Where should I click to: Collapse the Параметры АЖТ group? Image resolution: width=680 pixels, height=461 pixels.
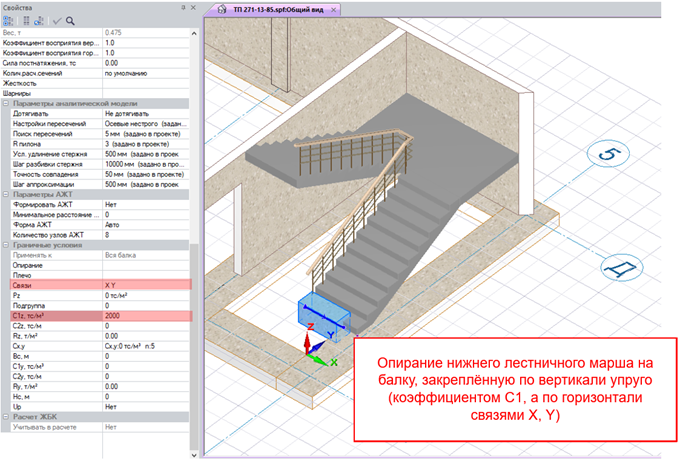point(6,194)
